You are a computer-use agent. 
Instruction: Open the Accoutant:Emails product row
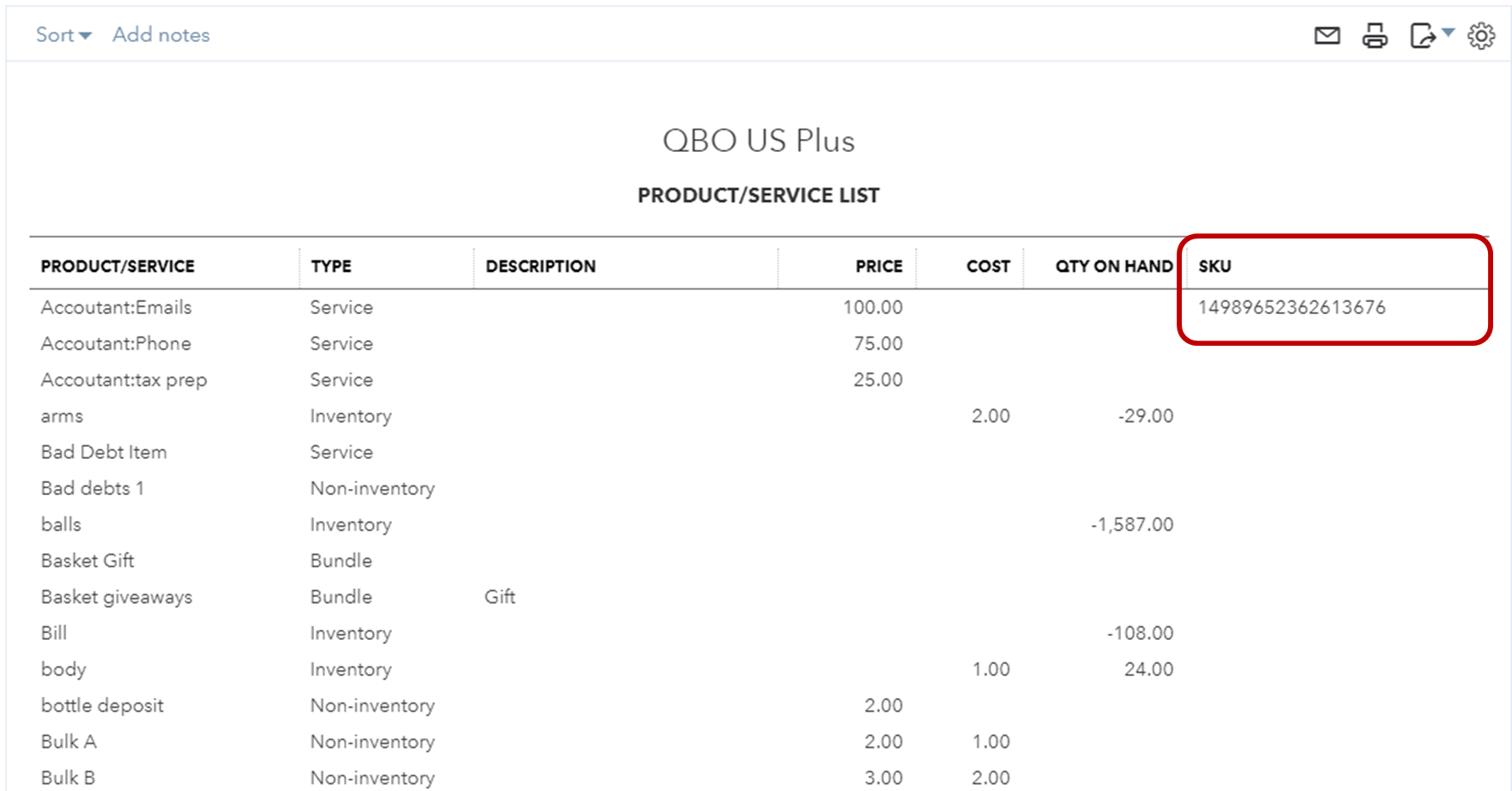pyautogui.click(x=116, y=307)
